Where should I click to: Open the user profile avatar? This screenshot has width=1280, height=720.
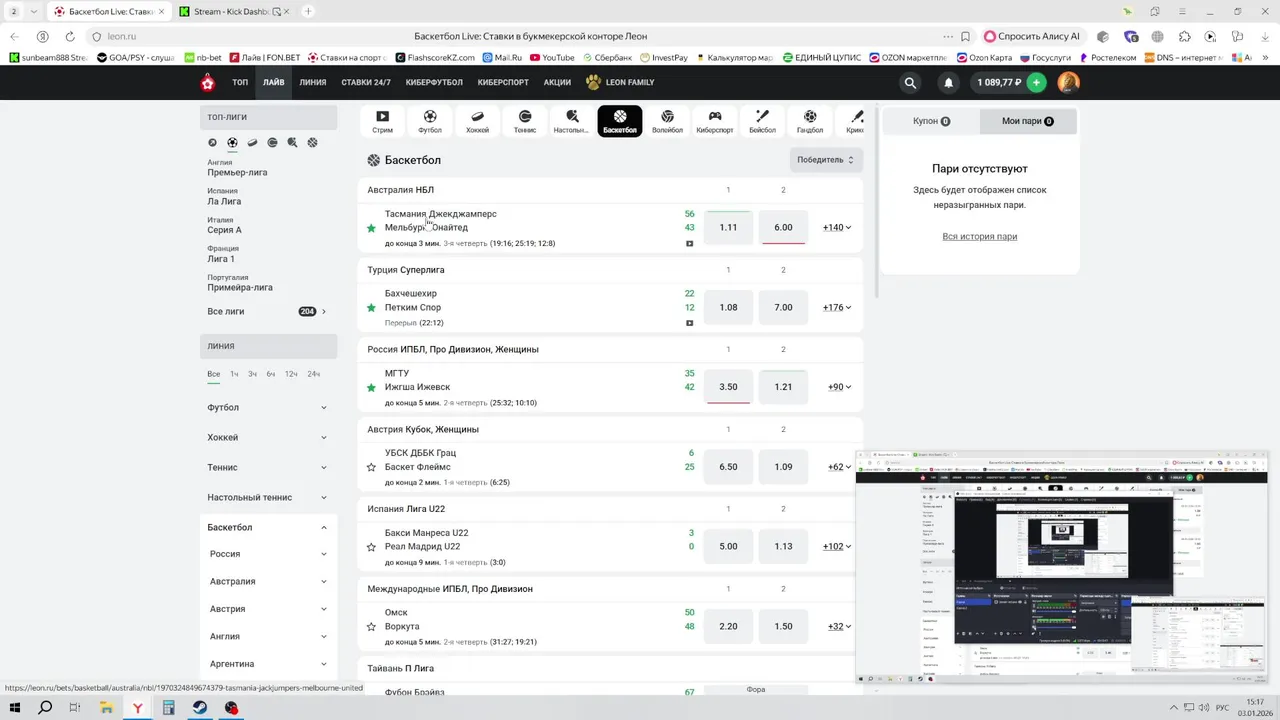pos(1068,83)
